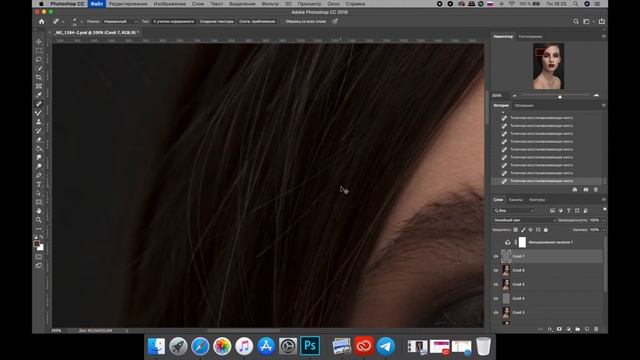640x360 pixels.
Task: Open the Справка menu
Action: 355,4
